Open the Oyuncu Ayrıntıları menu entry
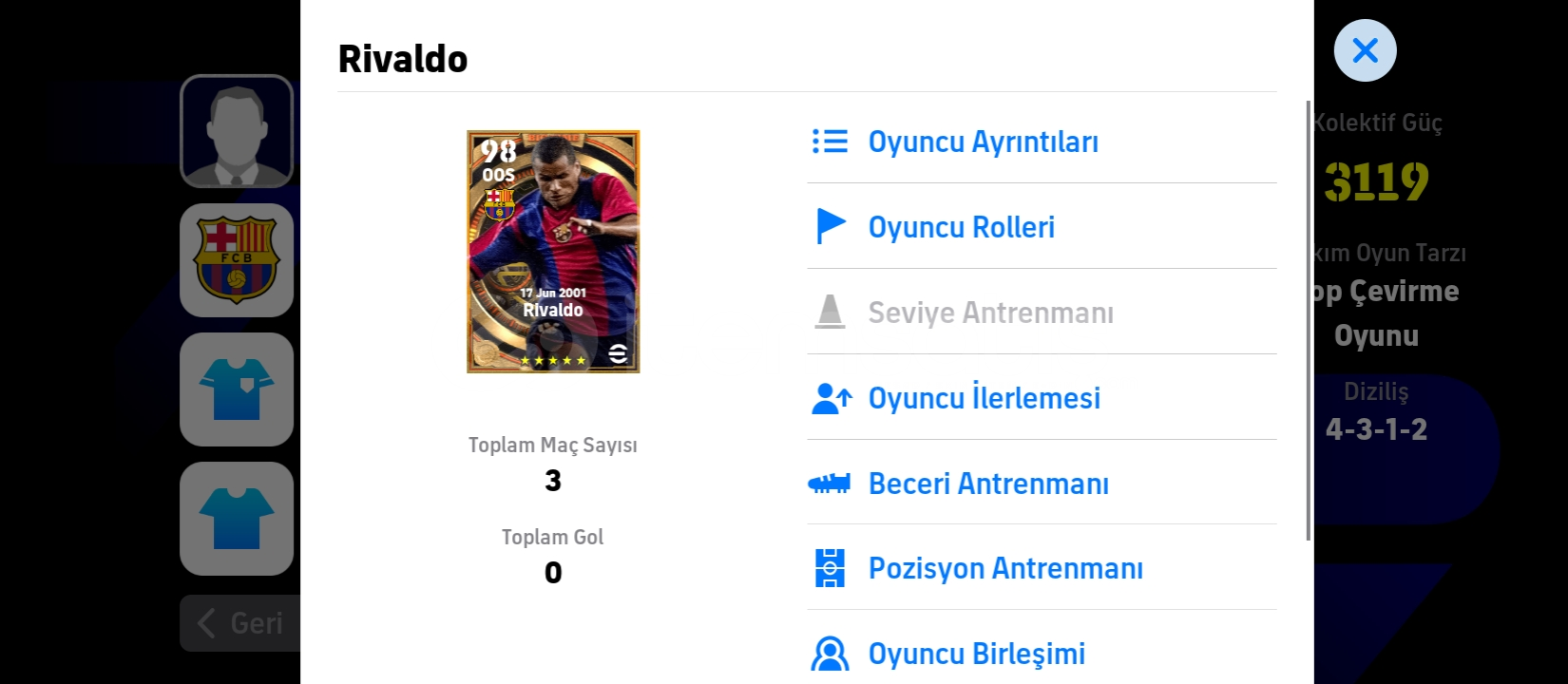1568x684 pixels. pyautogui.click(x=1042, y=142)
